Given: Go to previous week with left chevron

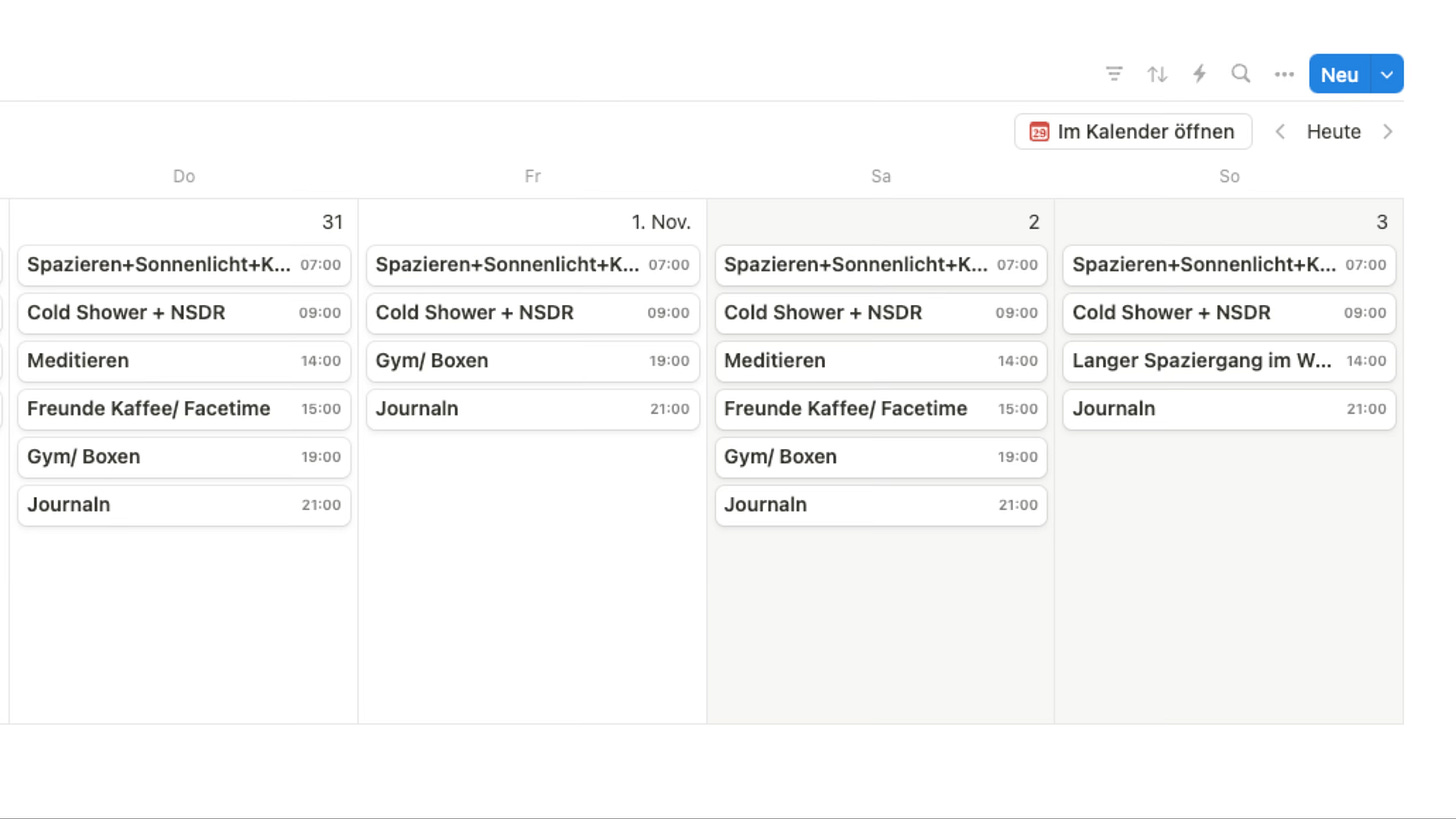Looking at the screenshot, I should (1280, 132).
